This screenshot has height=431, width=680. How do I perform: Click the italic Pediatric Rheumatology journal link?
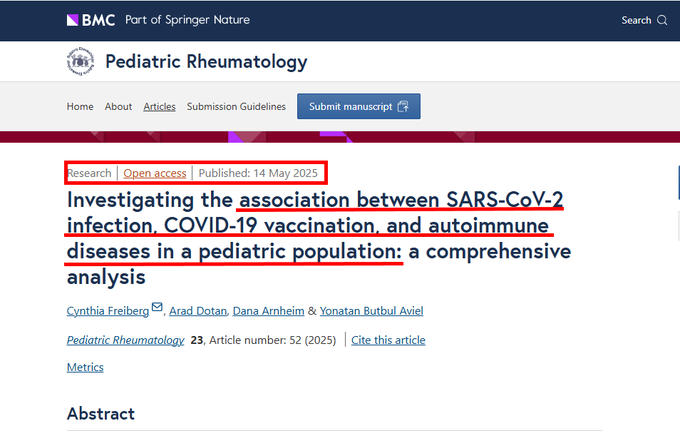pyautogui.click(x=125, y=340)
